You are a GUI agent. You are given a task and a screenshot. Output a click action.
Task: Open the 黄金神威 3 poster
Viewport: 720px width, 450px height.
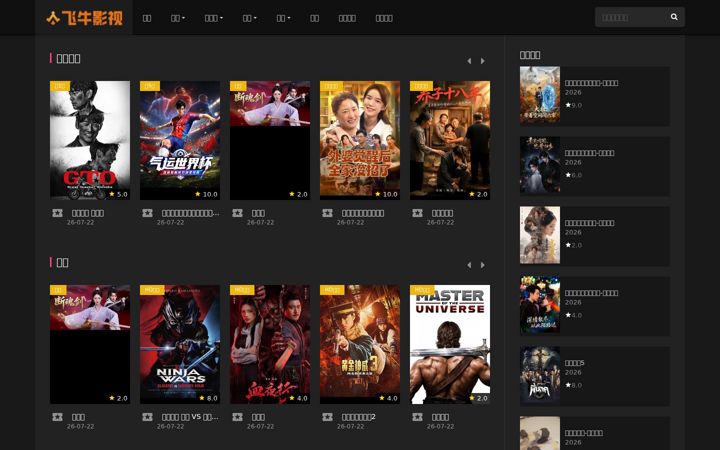coord(360,344)
